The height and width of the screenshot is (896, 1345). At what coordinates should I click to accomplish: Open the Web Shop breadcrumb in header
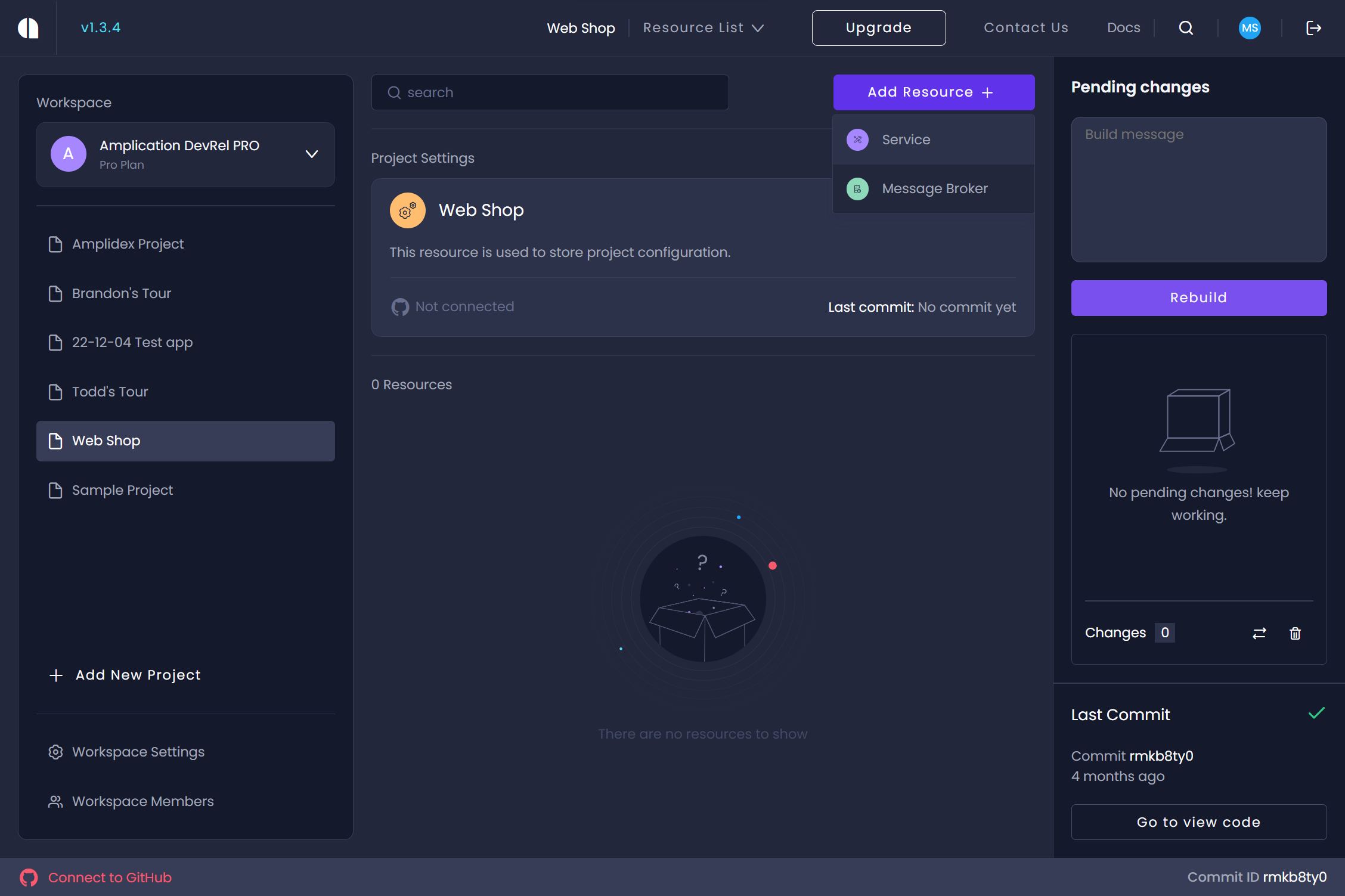pos(581,28)
